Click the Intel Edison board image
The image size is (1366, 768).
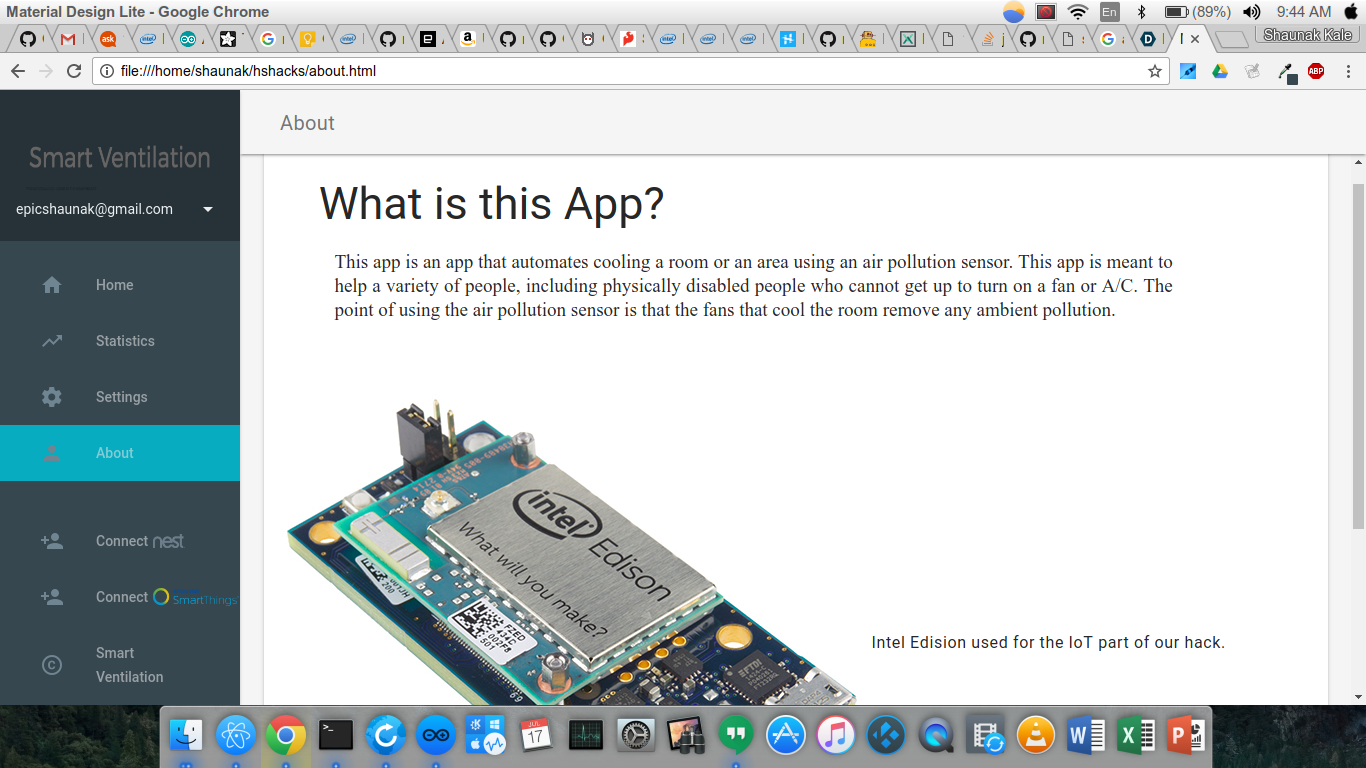[572, 553]
